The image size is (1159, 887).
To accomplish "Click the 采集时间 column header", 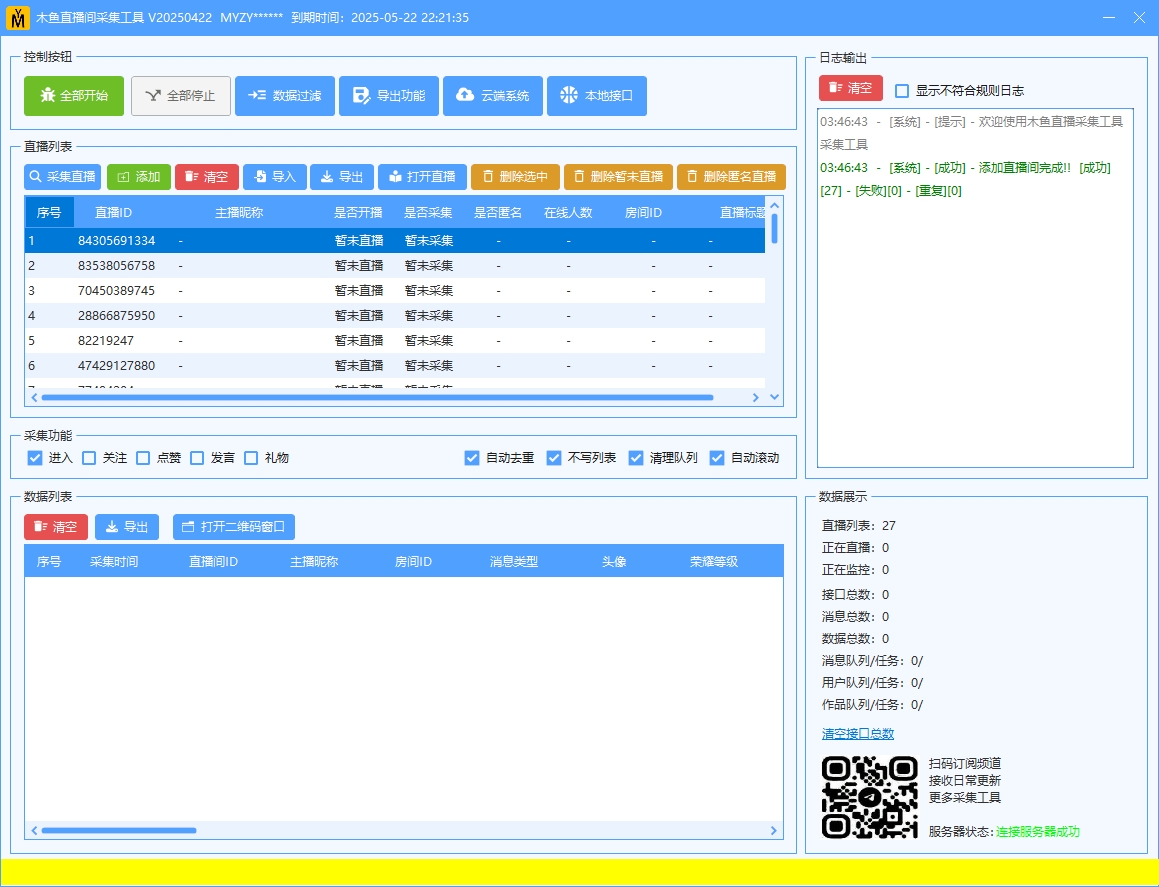I will coord(114,562).
